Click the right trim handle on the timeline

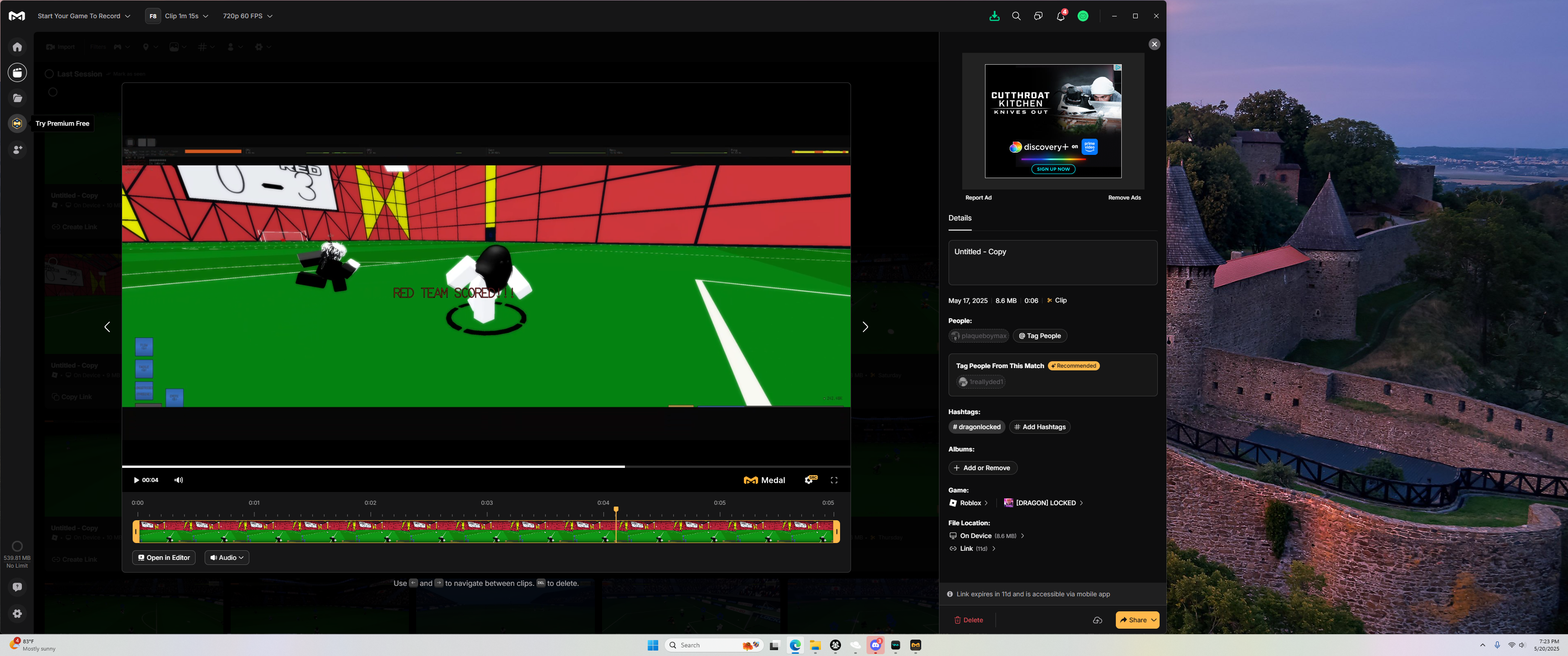[x=837, y=532]
